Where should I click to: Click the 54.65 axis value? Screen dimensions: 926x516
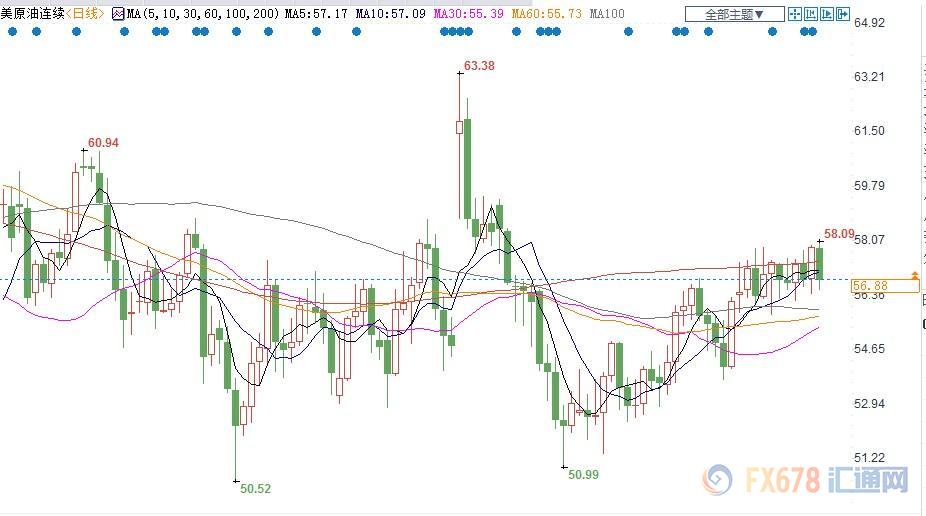[x=869, y=348]
